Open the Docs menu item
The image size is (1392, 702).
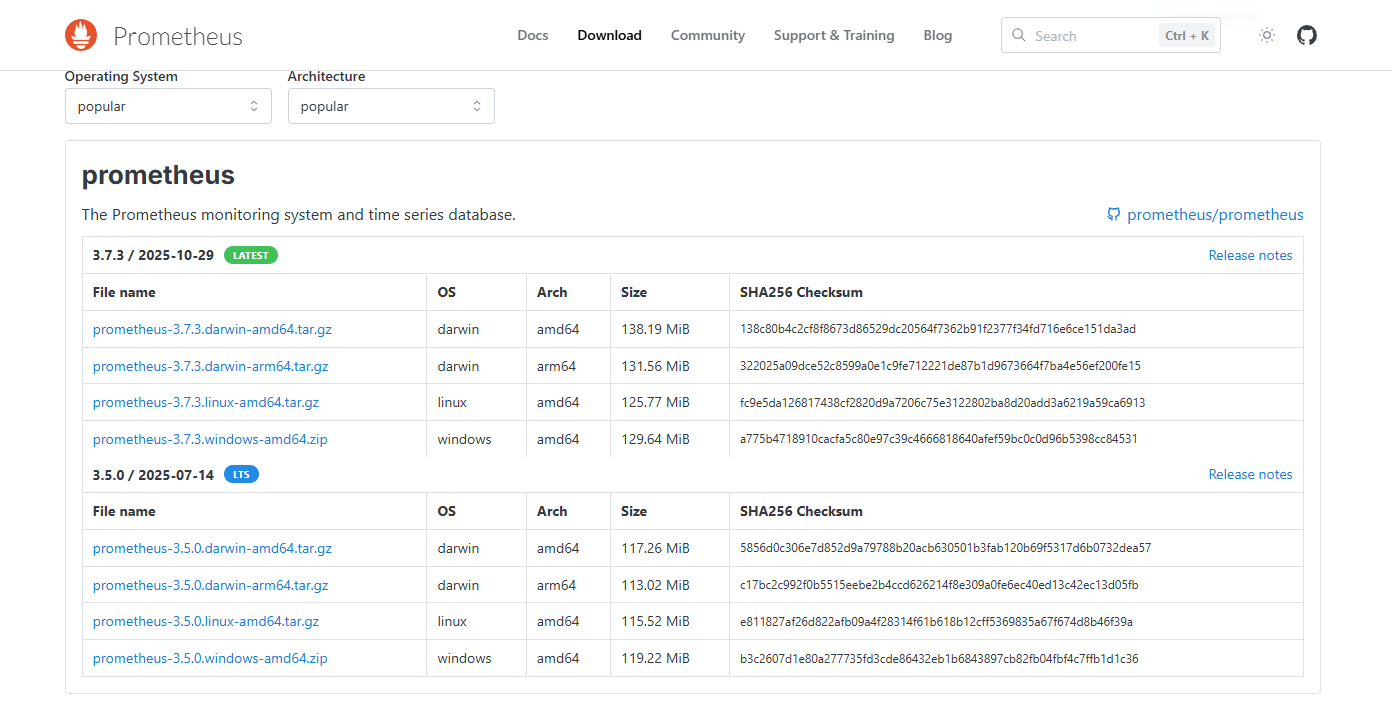point(533,35)
